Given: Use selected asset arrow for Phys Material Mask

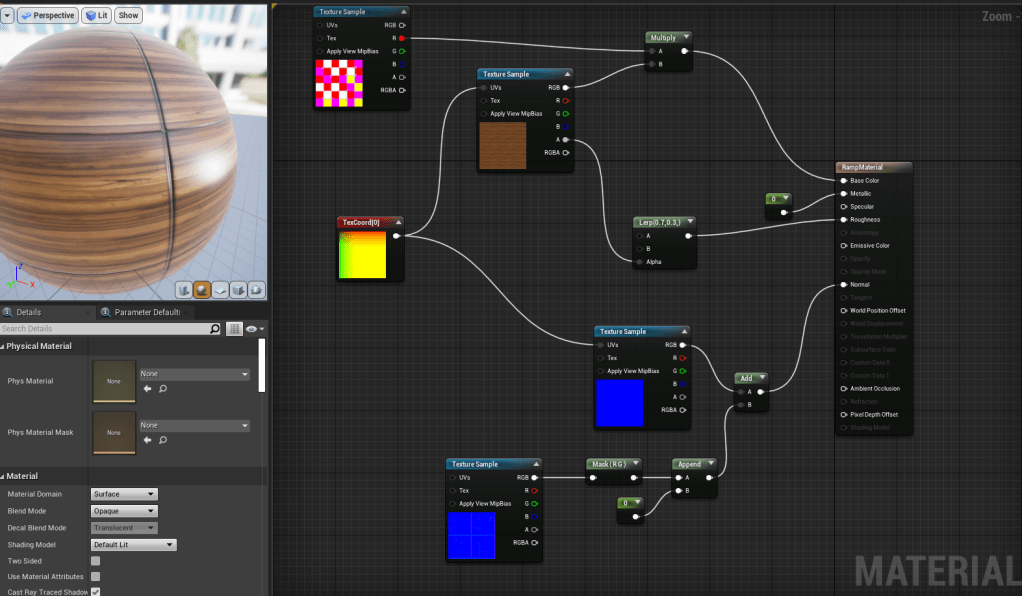Looking at the screenshot, I should pyautogui.click(x=148, y=439).
